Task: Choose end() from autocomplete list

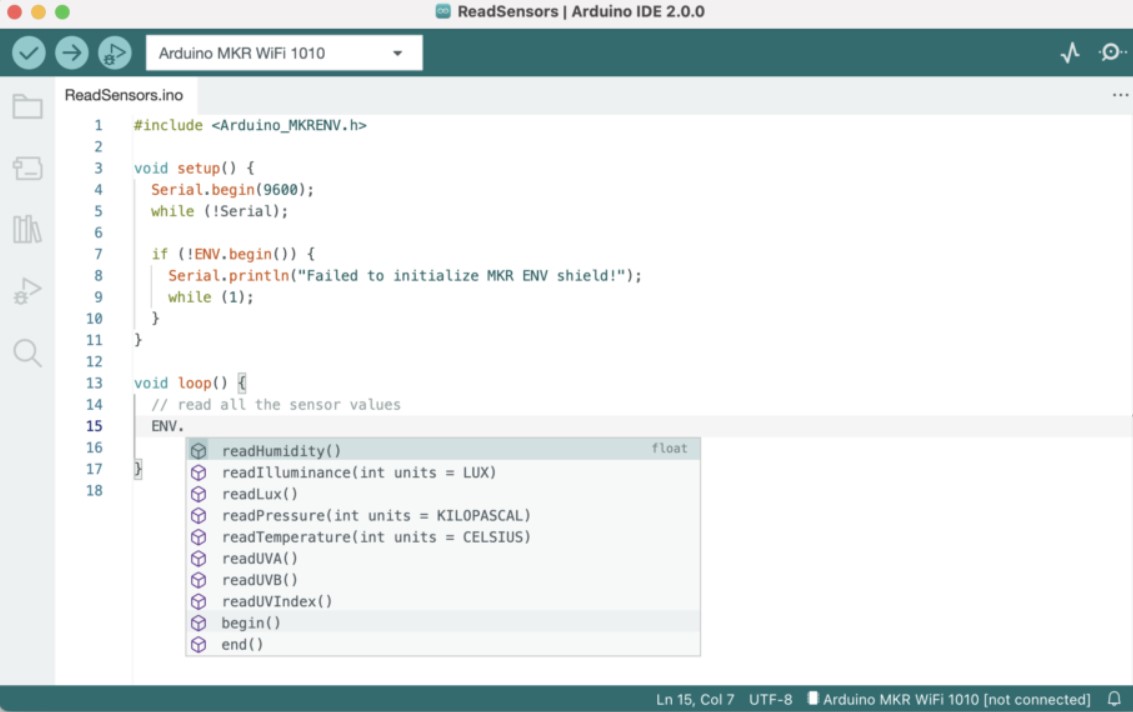Action: pos(443,644)
